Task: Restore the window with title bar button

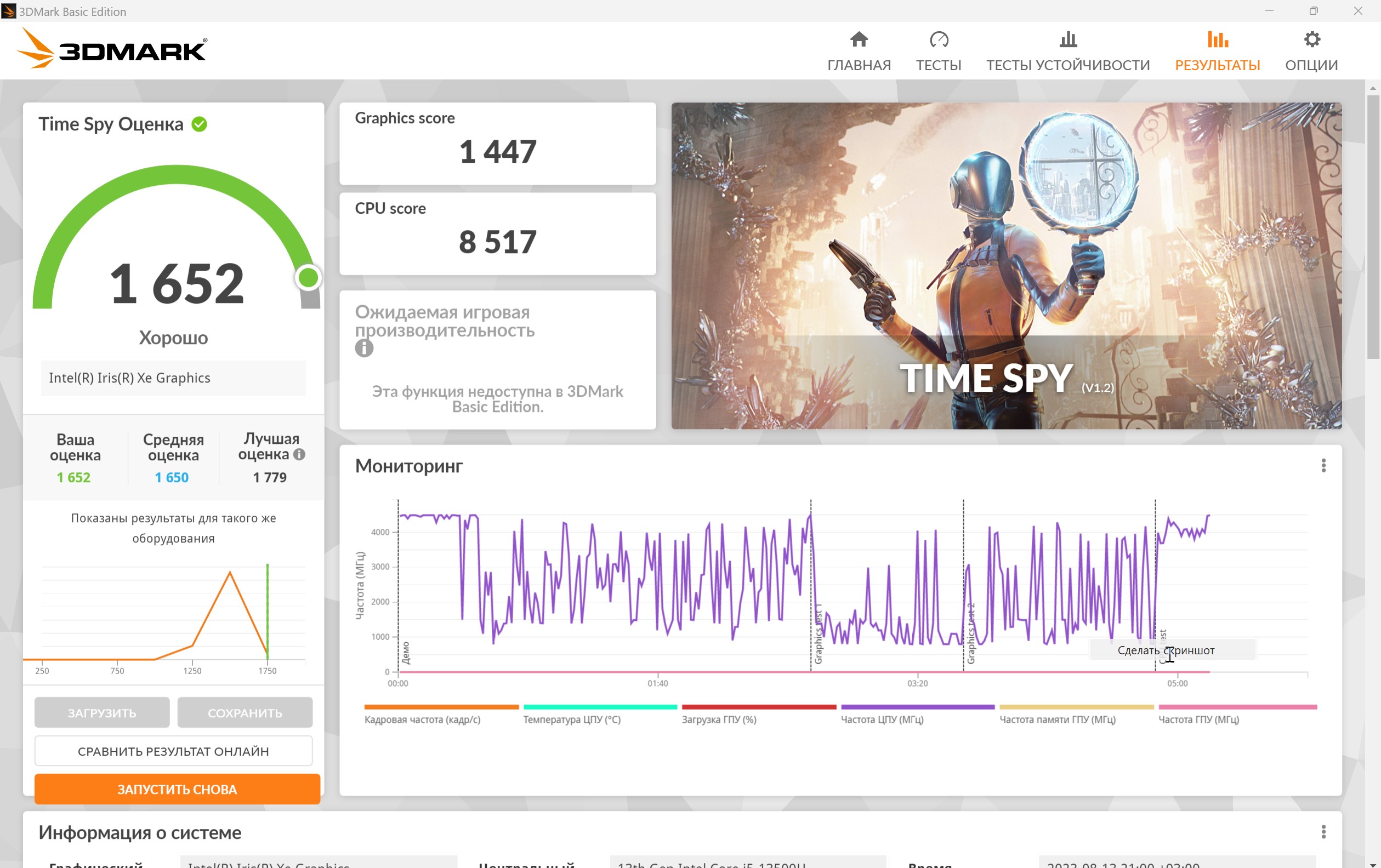Action: tap(1314, 11)
